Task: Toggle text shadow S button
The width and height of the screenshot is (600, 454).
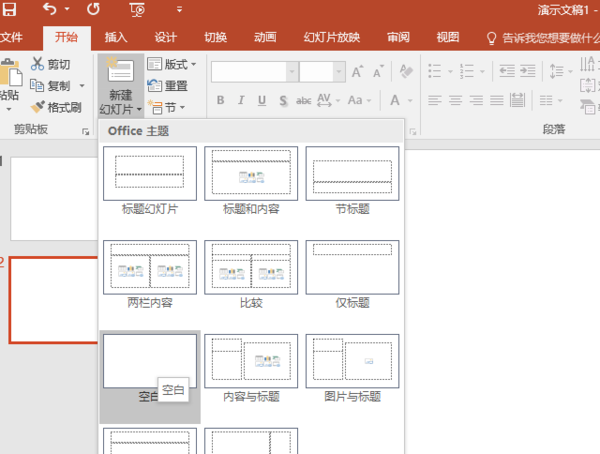Action: 284,100
